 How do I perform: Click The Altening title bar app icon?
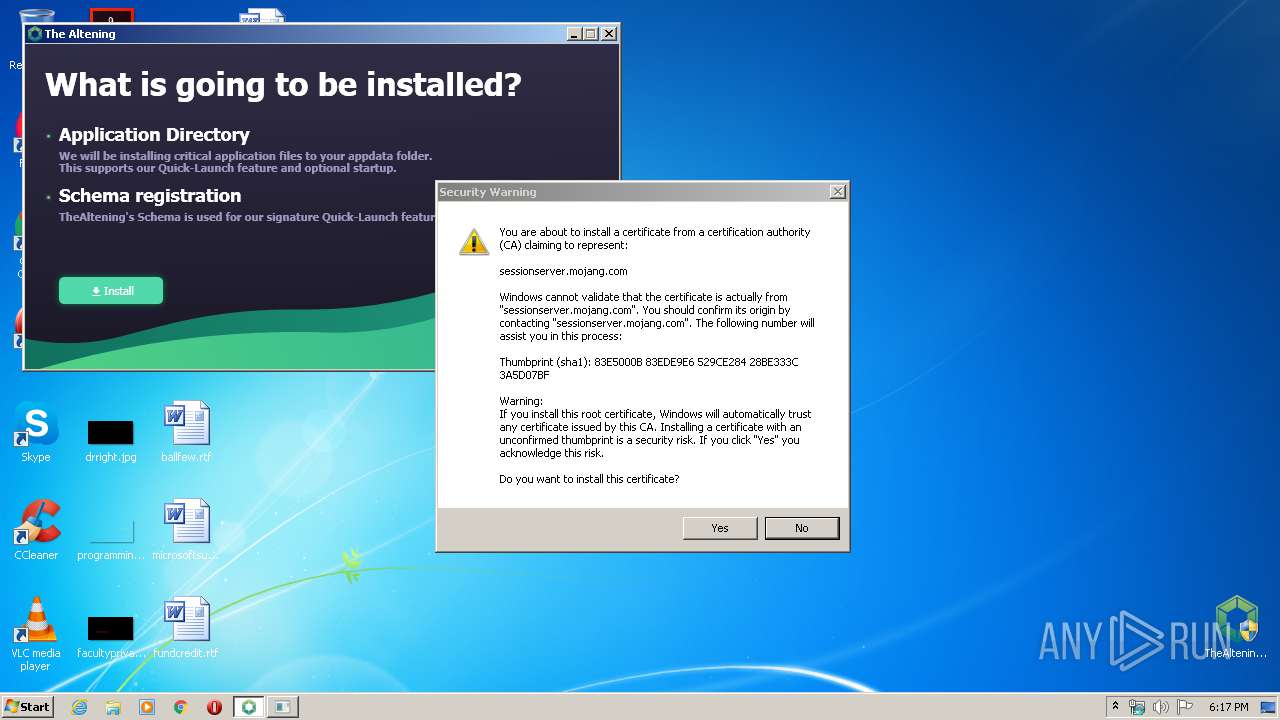(x=35, y=34)
